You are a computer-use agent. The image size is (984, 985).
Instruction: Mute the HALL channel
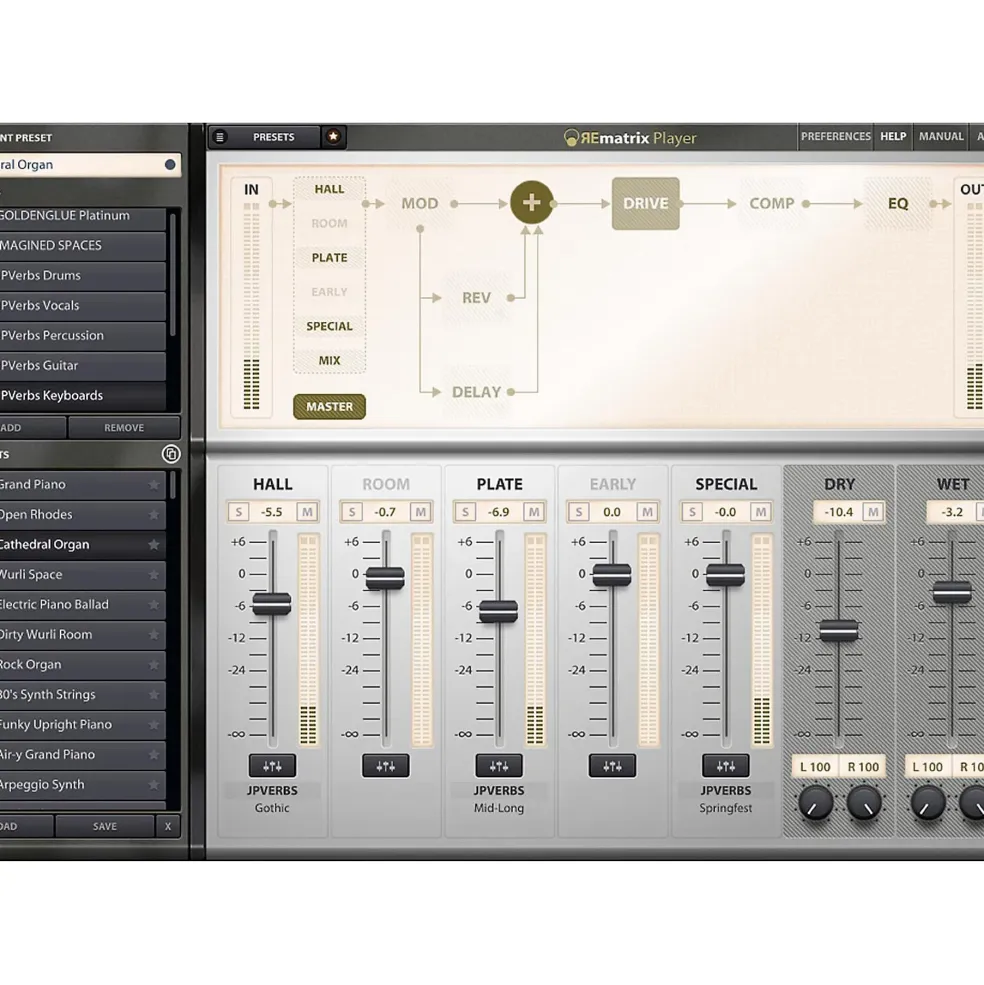coord(307,512)
